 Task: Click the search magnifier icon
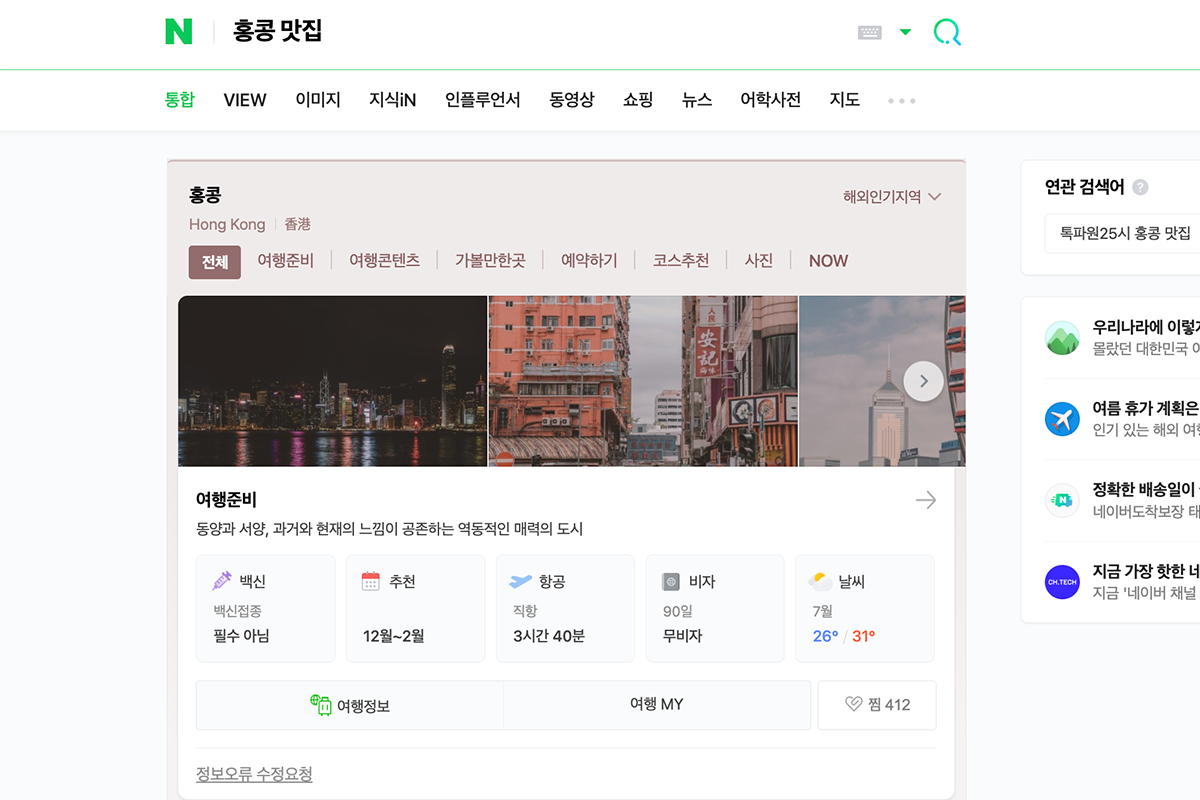tap(946, 31)
